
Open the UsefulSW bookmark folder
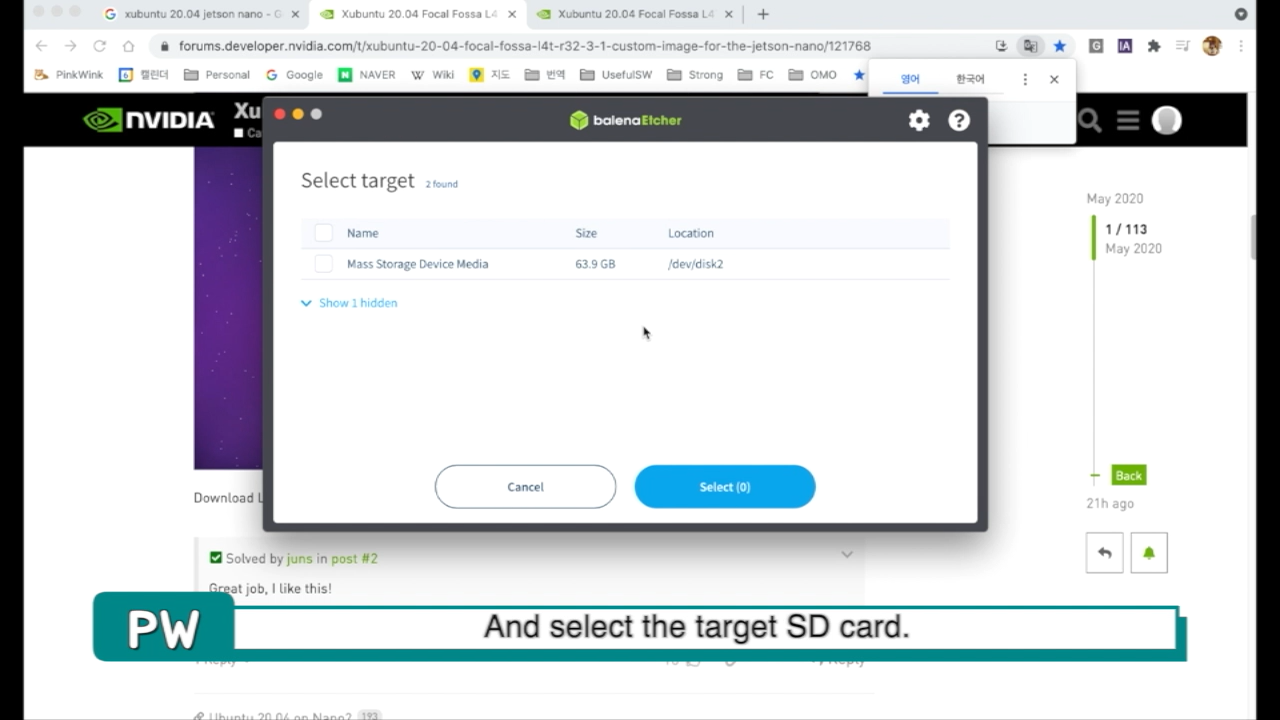616,75
